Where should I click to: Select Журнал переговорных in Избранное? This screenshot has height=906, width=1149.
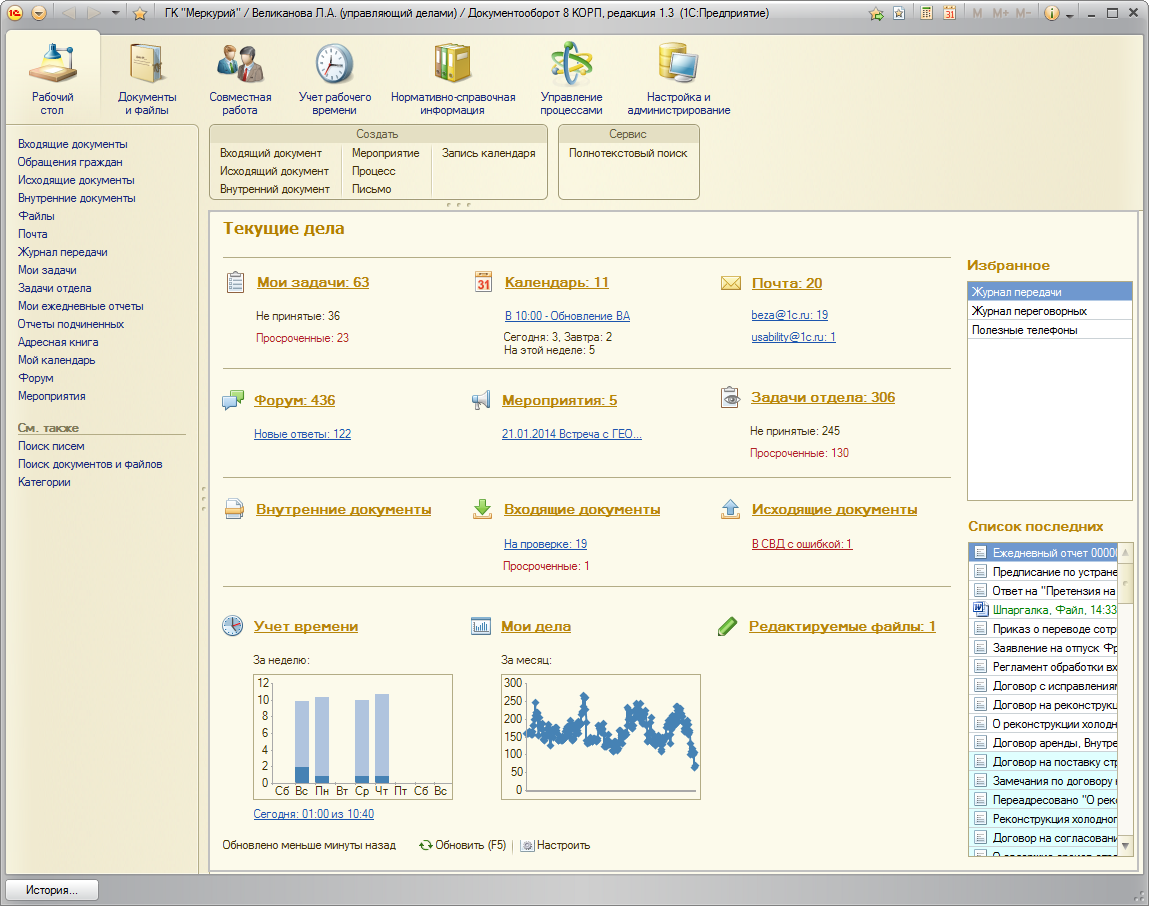(x=1029, y=311)
